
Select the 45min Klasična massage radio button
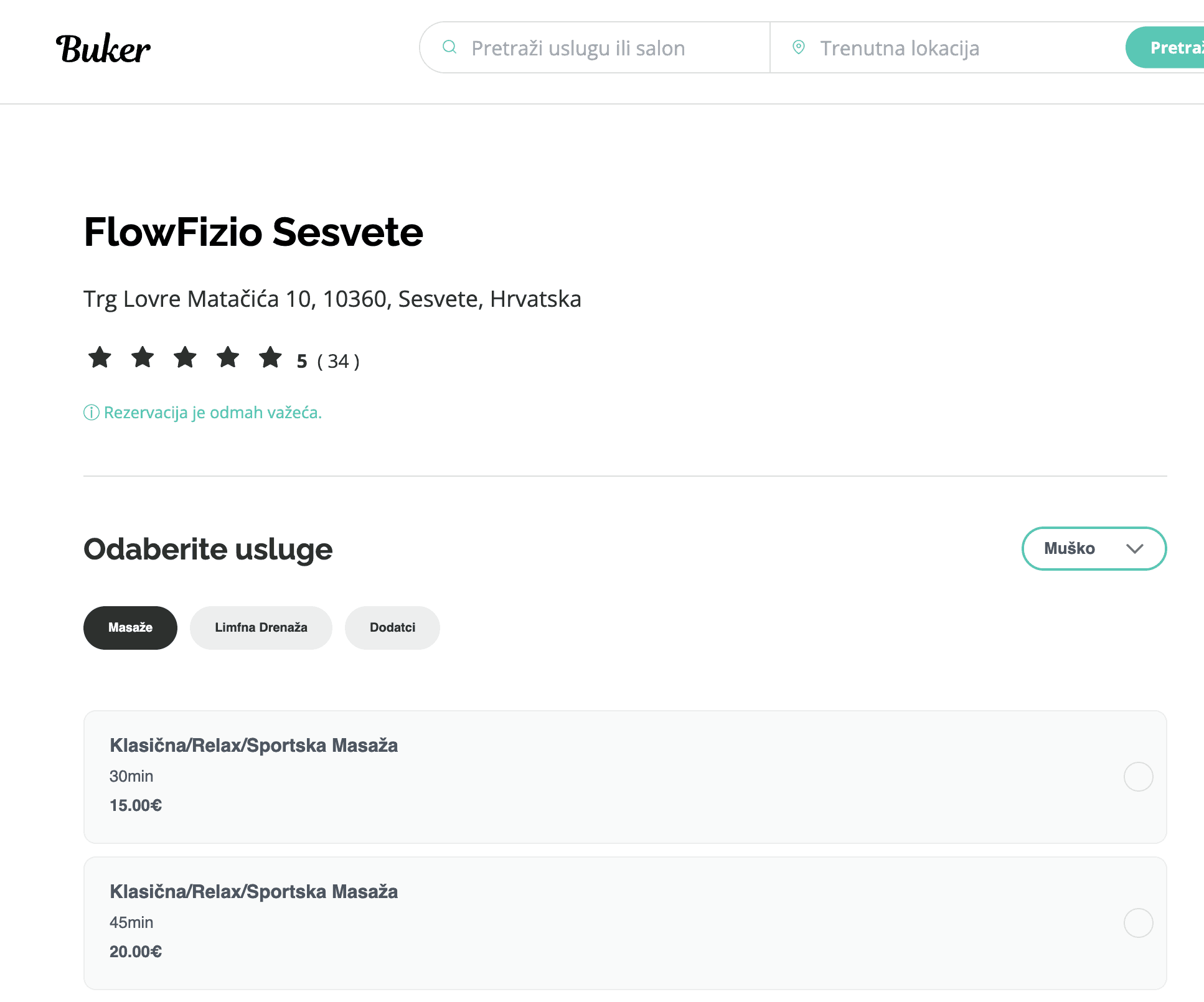1138,923
